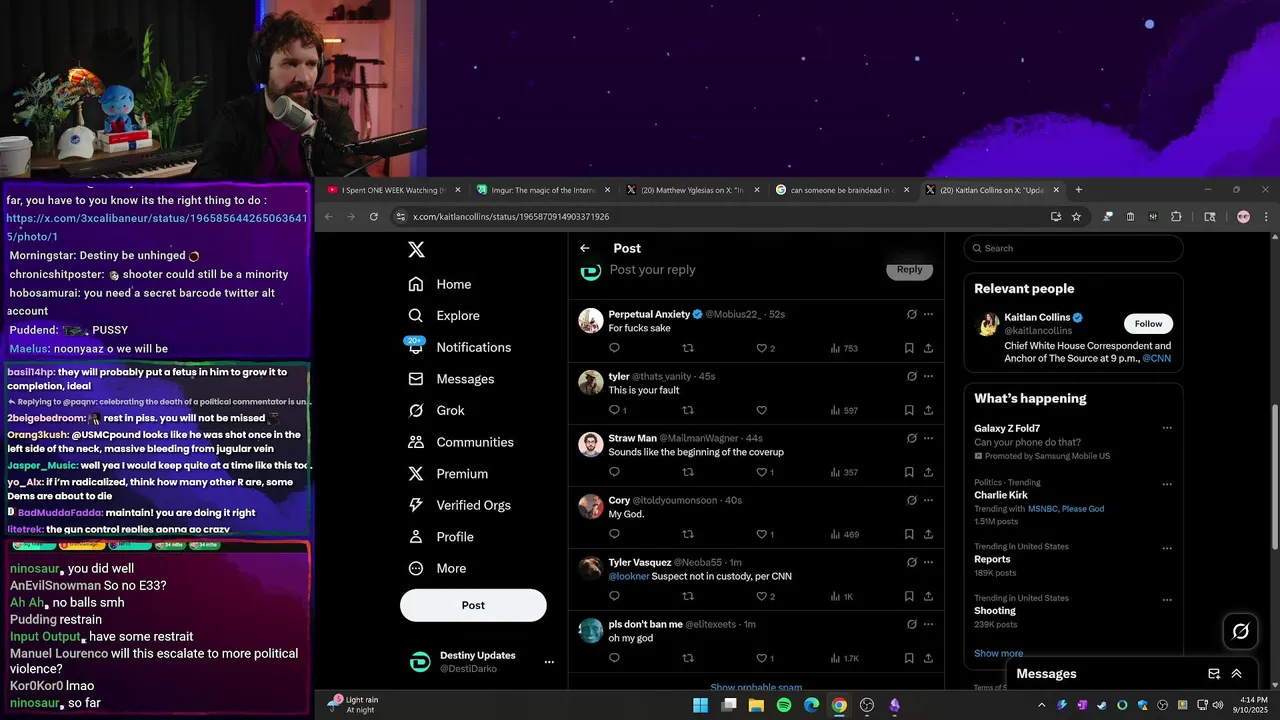Open Perpetual Anxiety's profile avatar

[591, 321]
